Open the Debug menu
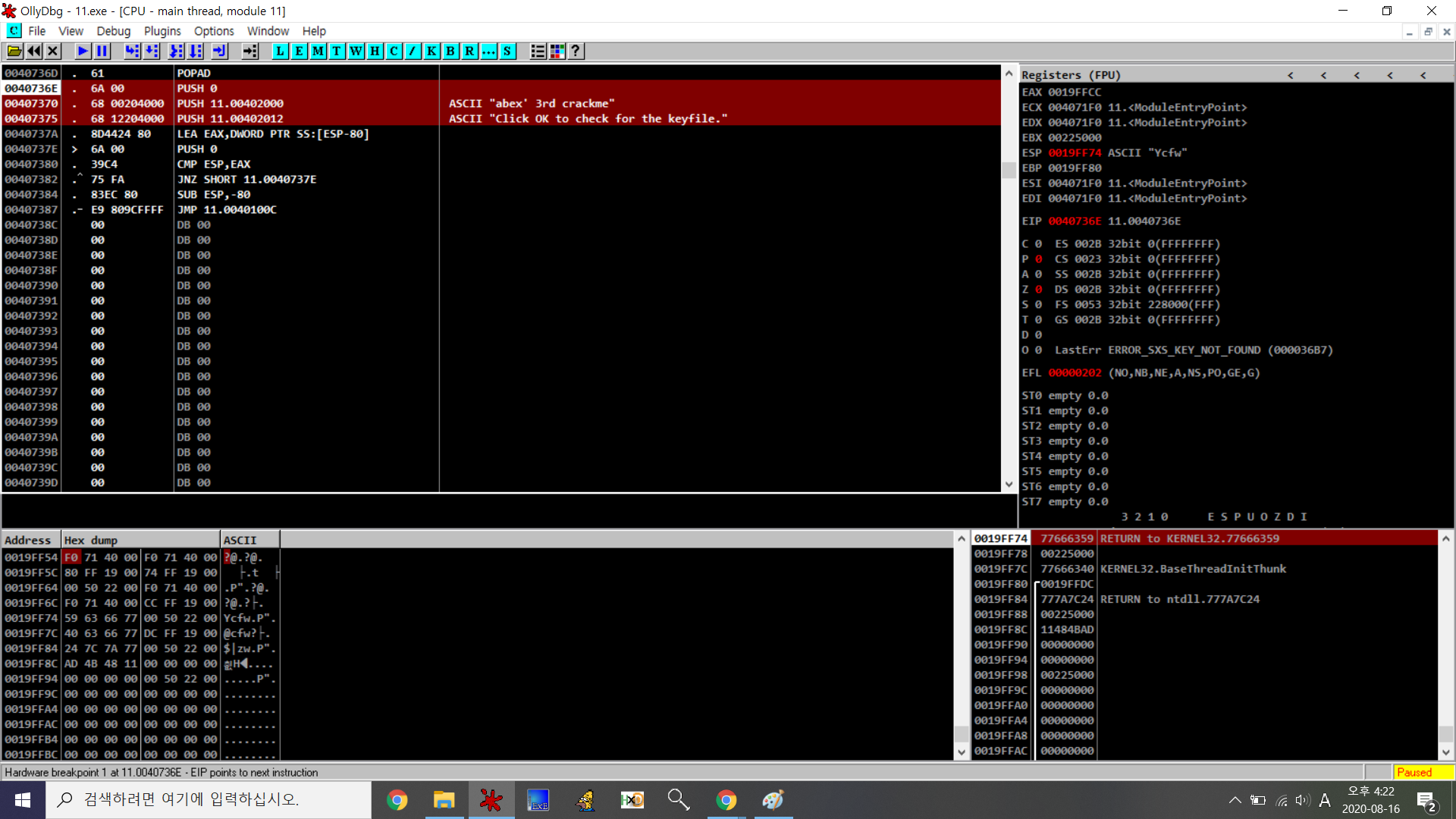The width and height of the screenshot is (1456, 819). tap(113, 31)
